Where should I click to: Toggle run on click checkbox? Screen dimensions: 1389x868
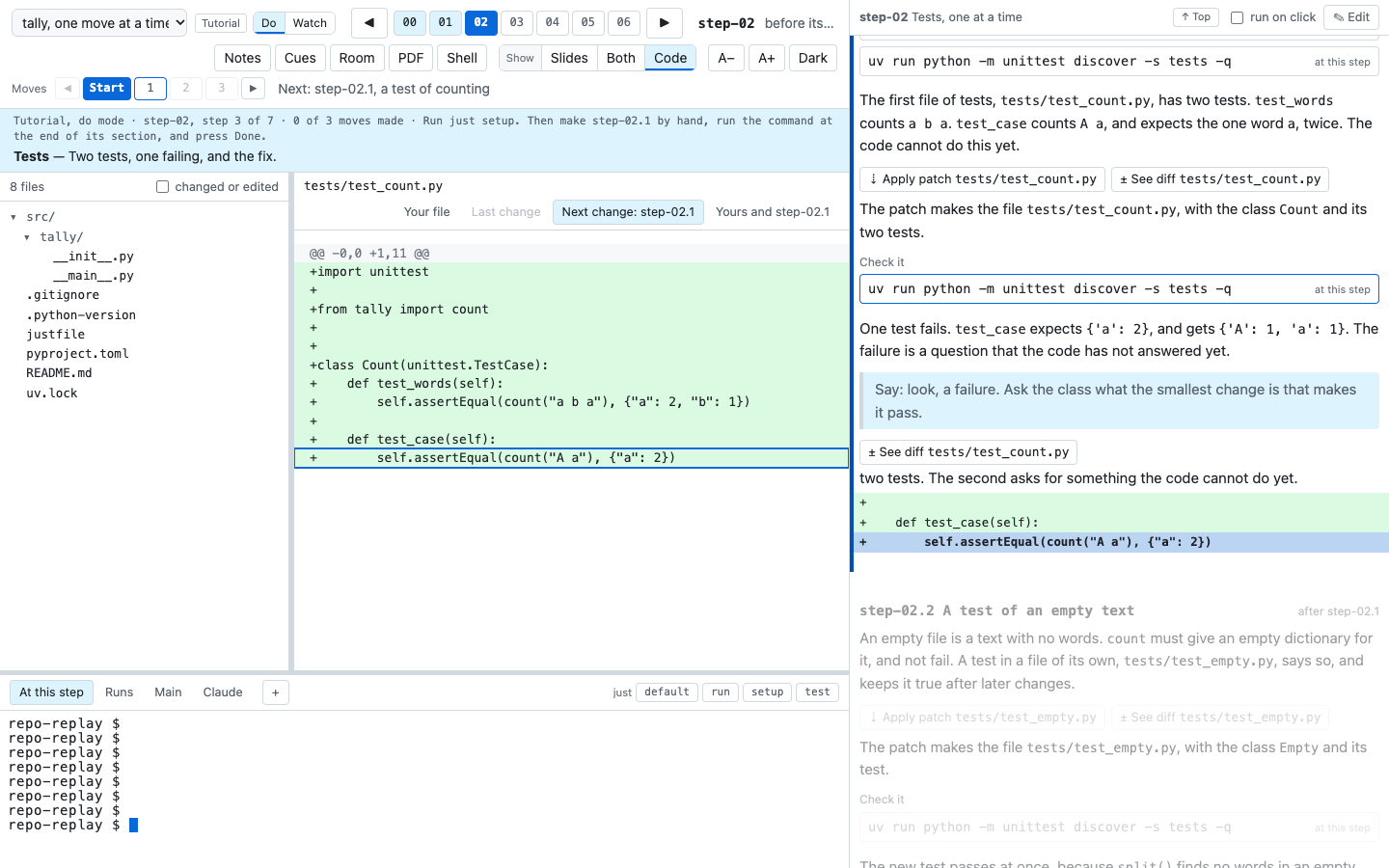1237,17
